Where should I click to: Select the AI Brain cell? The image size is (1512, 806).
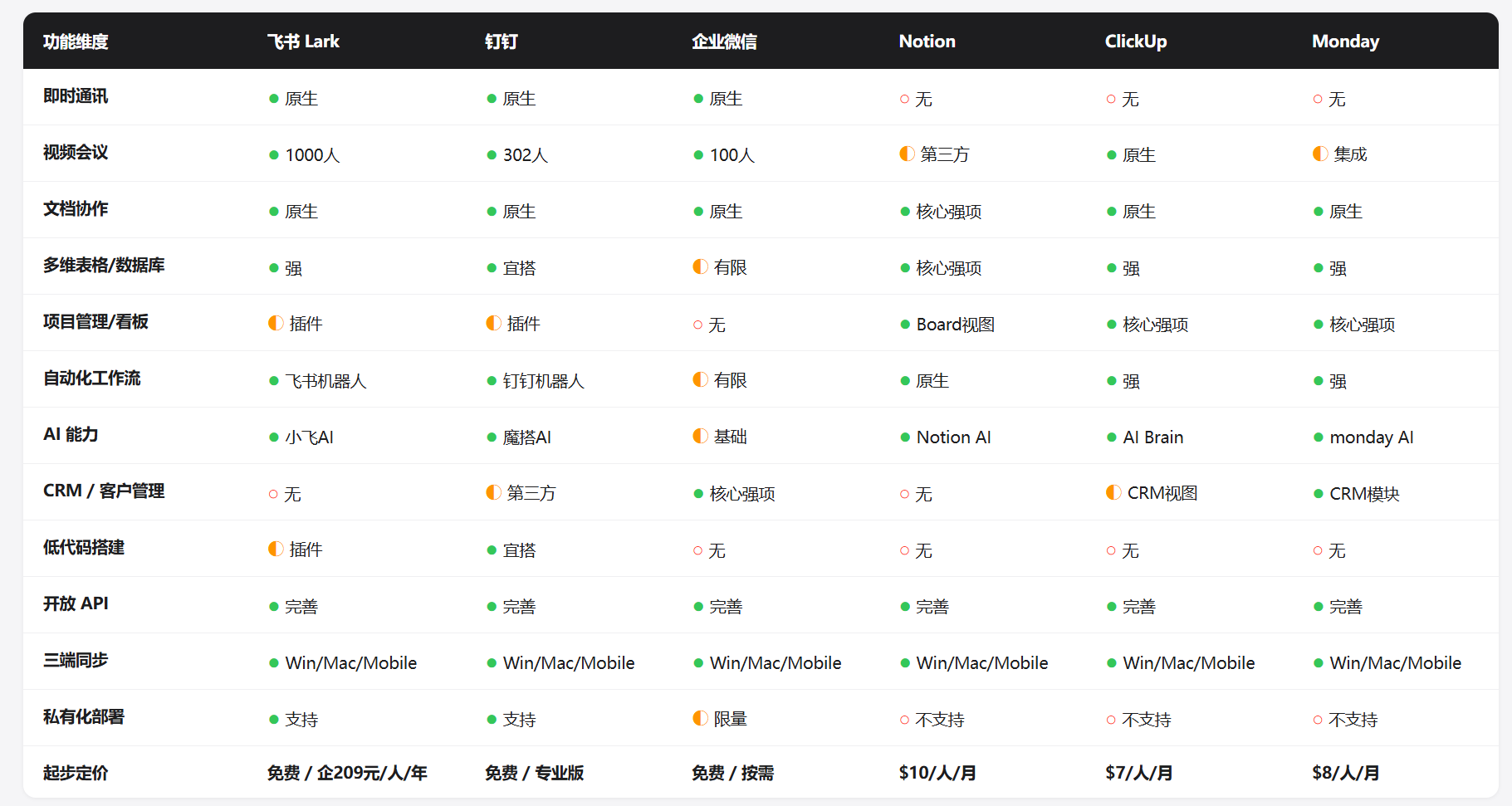coord(1145,437)
